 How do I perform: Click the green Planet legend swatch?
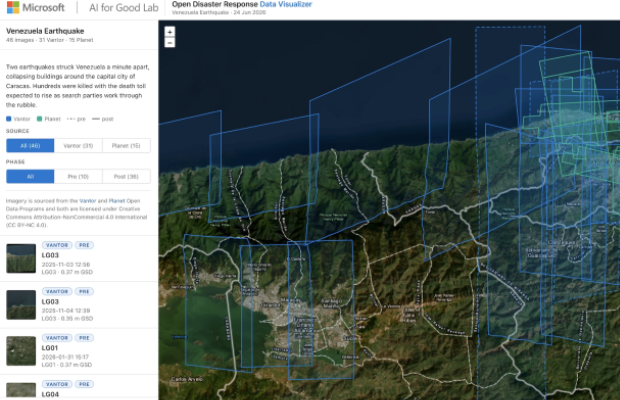point(39,119)
